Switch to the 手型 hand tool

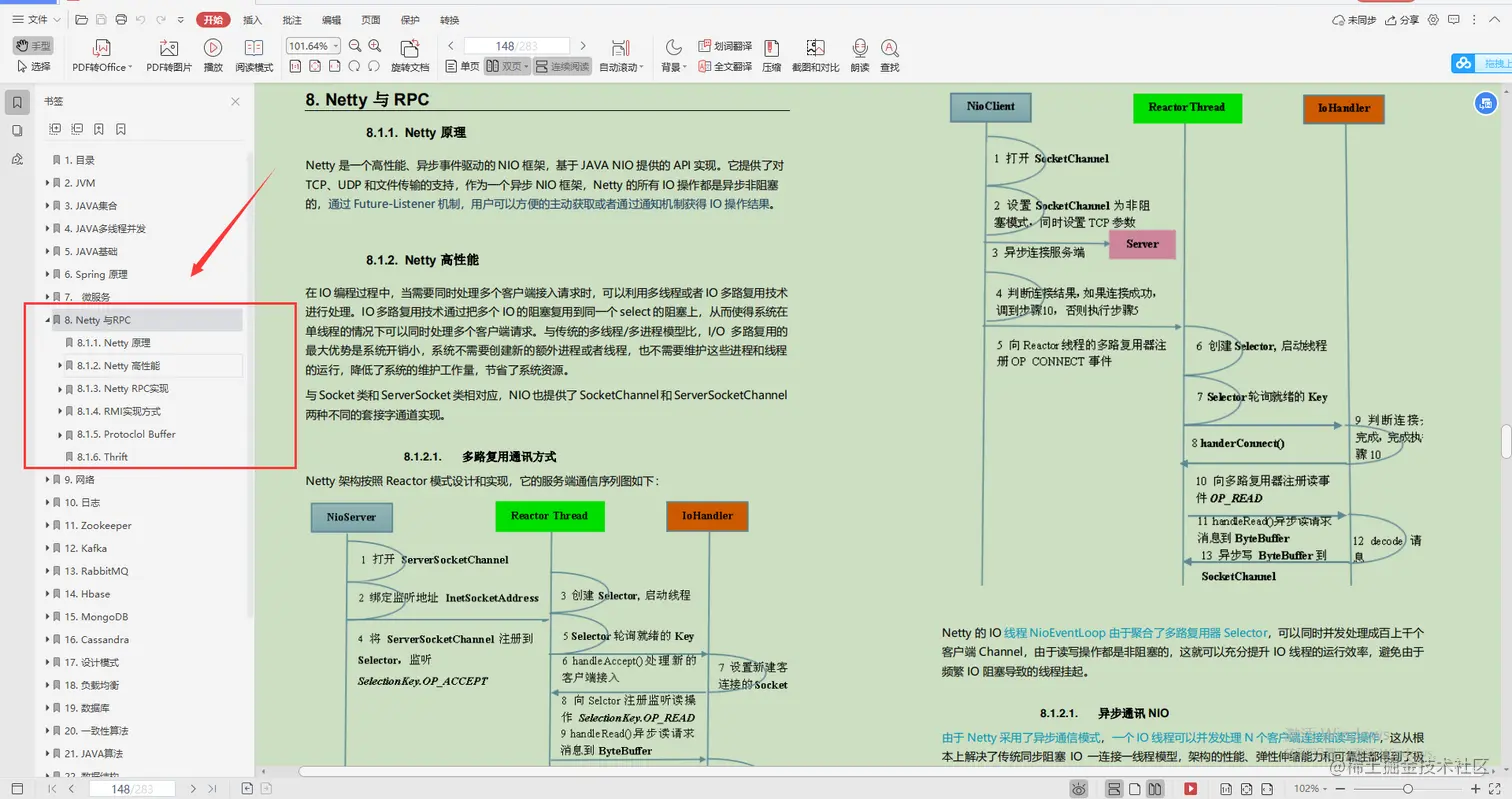[35, 44]
